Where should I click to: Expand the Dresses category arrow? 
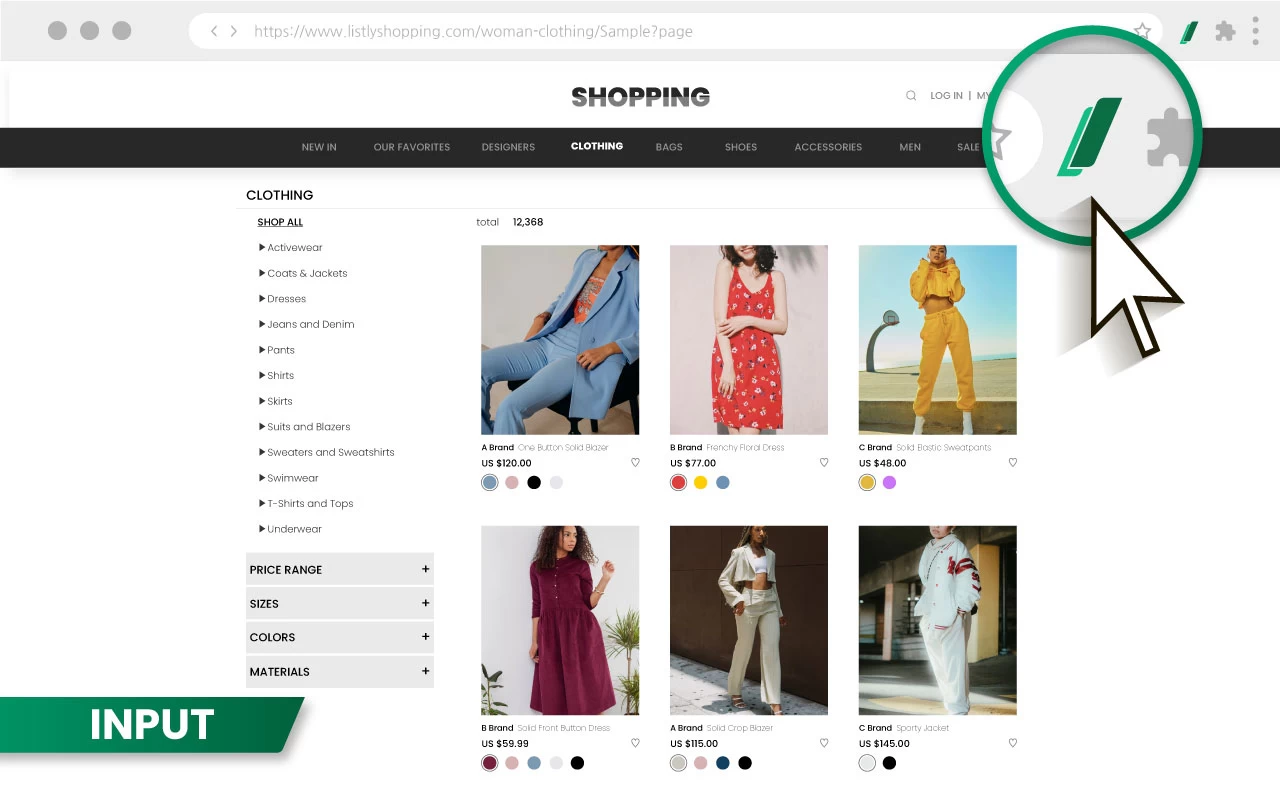click(262, 298)
